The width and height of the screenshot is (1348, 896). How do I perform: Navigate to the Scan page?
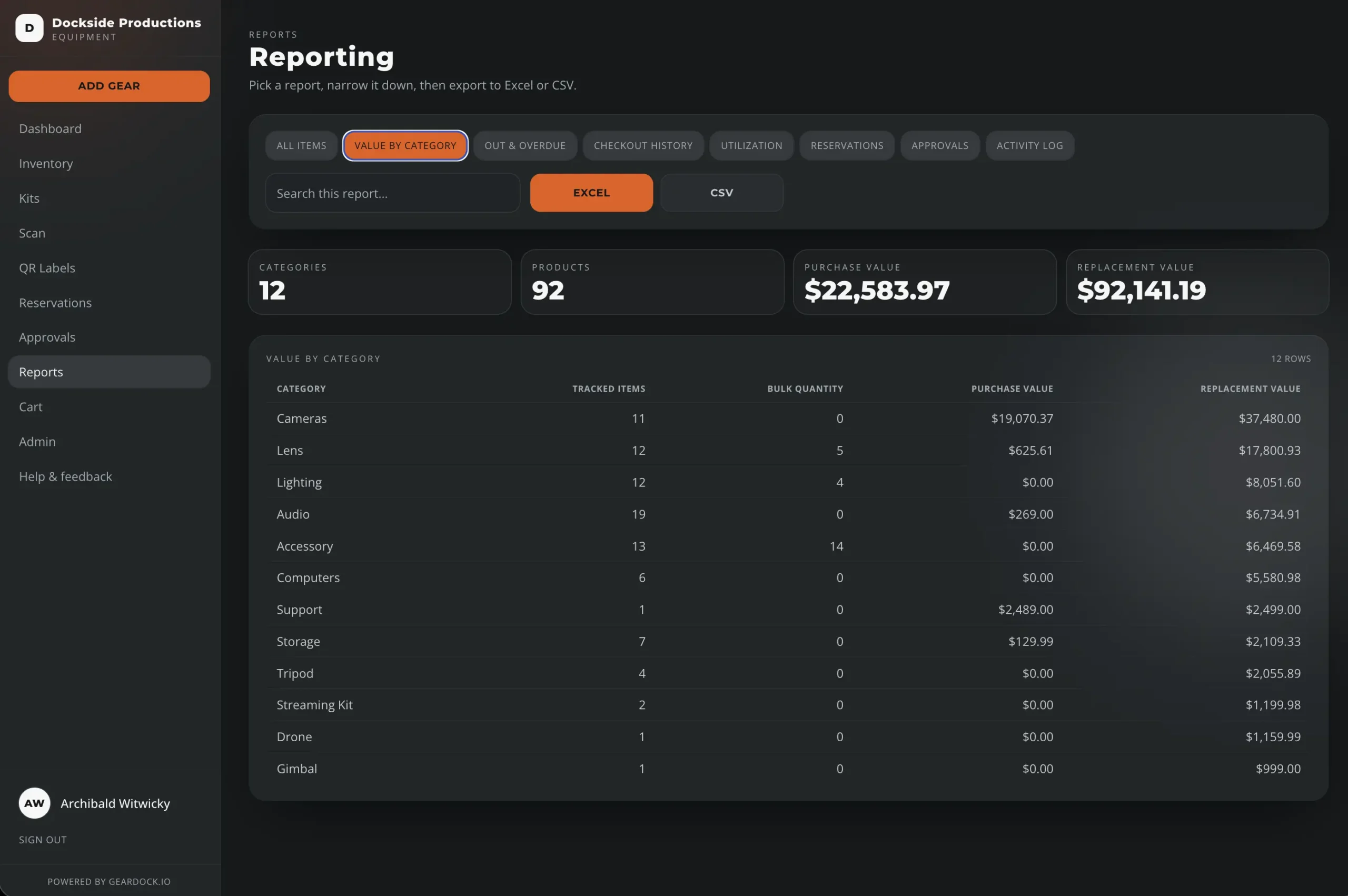[32, 233]
